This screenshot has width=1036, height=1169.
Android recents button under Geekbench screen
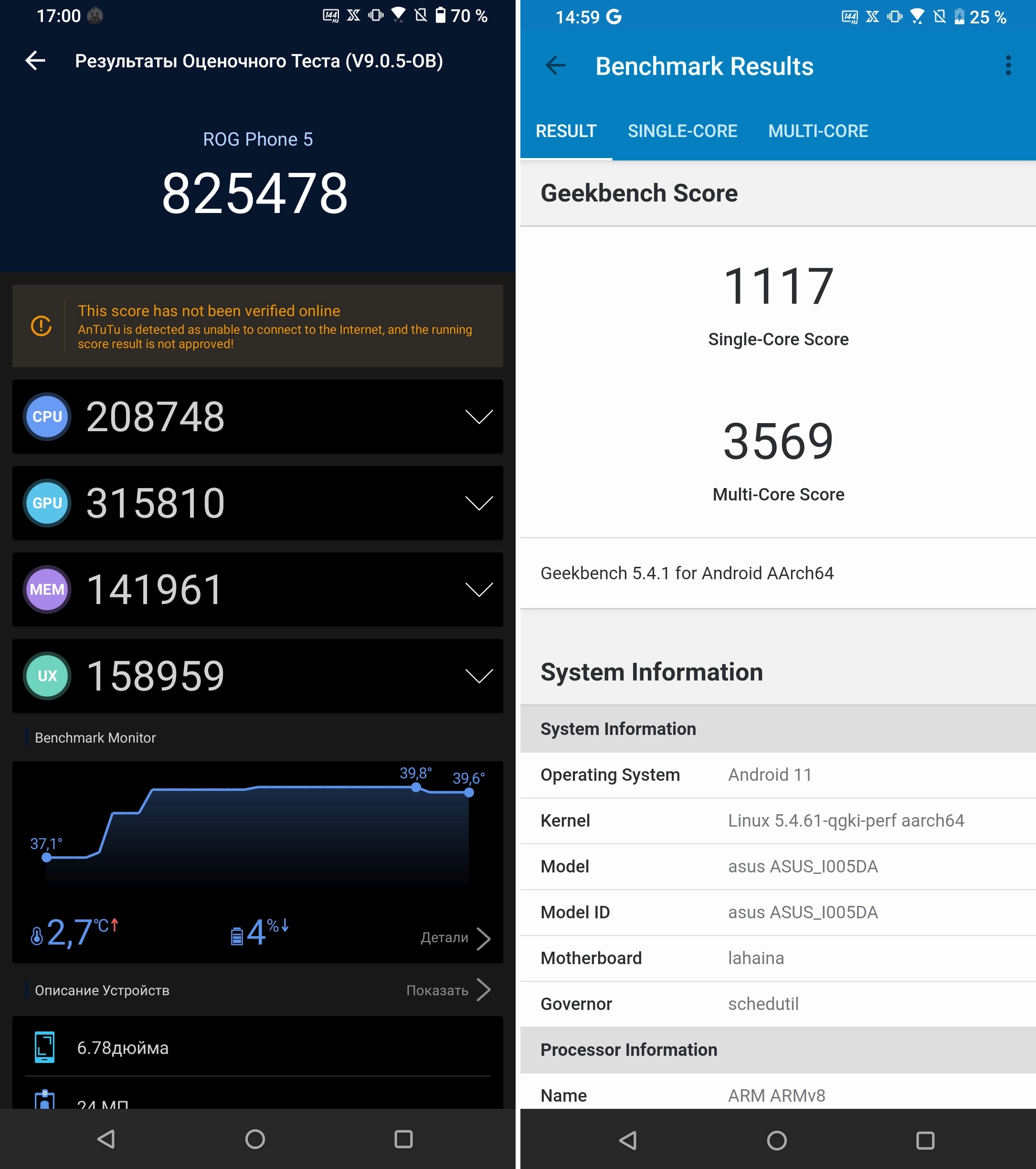tap(926, 1140)
